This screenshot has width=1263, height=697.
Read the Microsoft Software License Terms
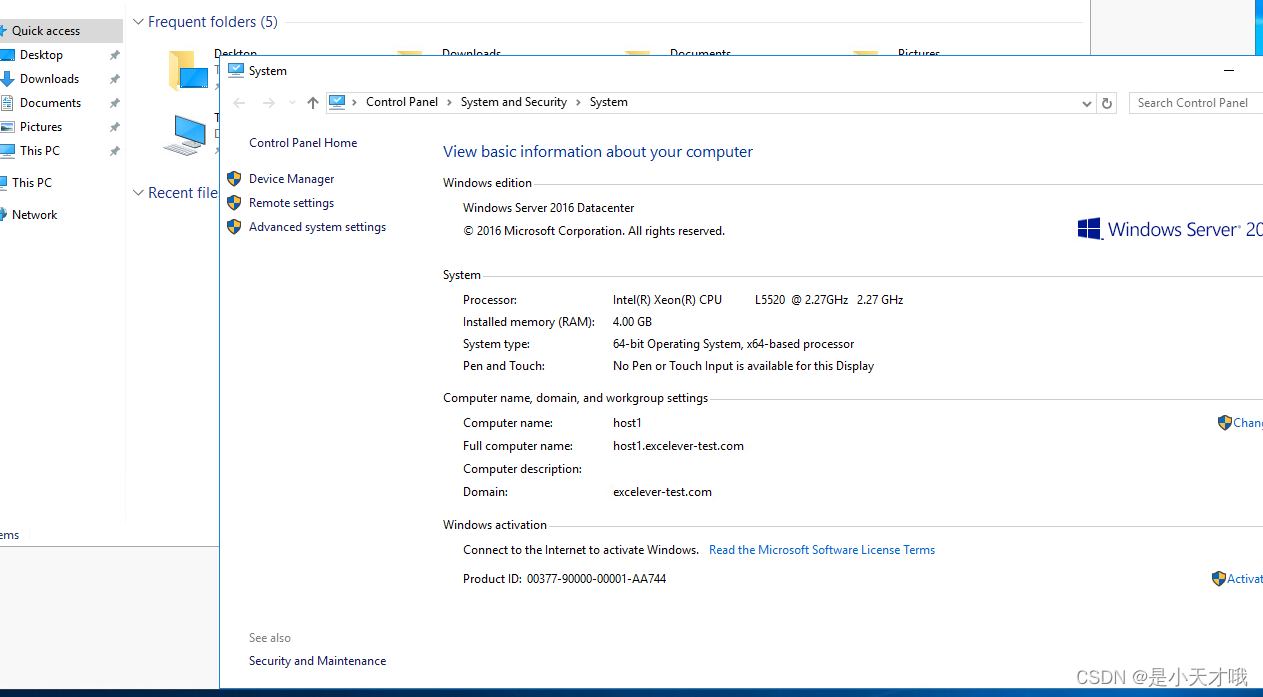click(821, 549)
